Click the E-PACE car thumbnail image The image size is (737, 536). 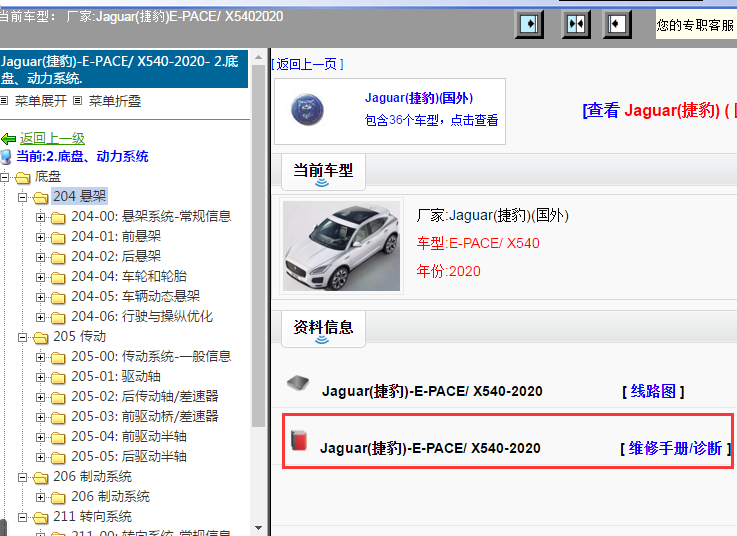[x=342, y=246]
